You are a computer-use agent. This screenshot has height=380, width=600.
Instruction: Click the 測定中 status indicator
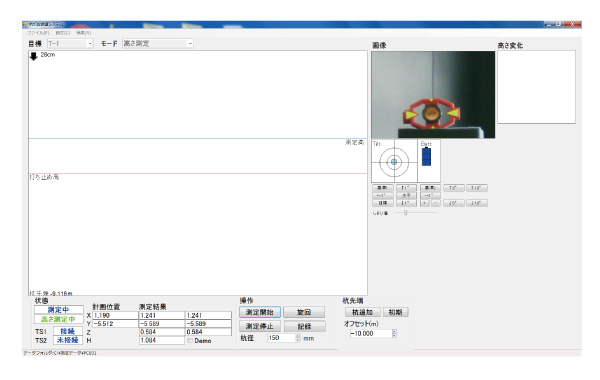tap(59, 310)
